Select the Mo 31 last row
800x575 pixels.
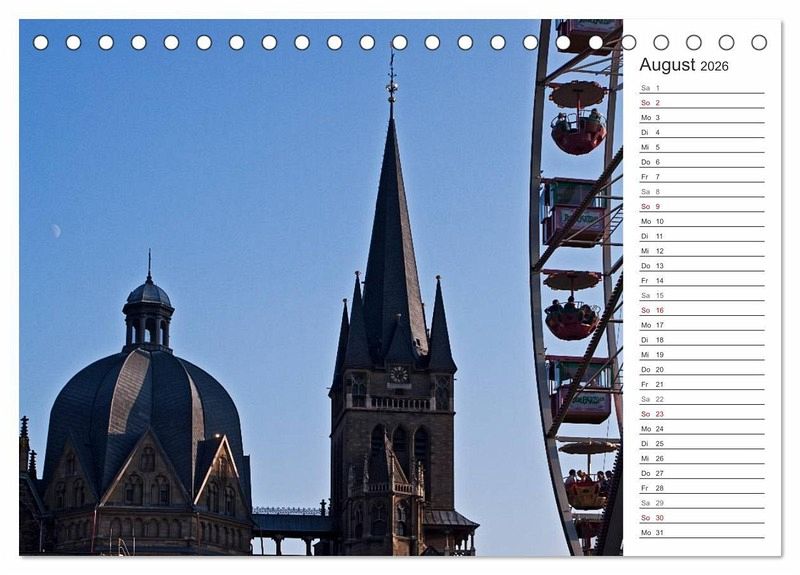[x=701, y=532]
